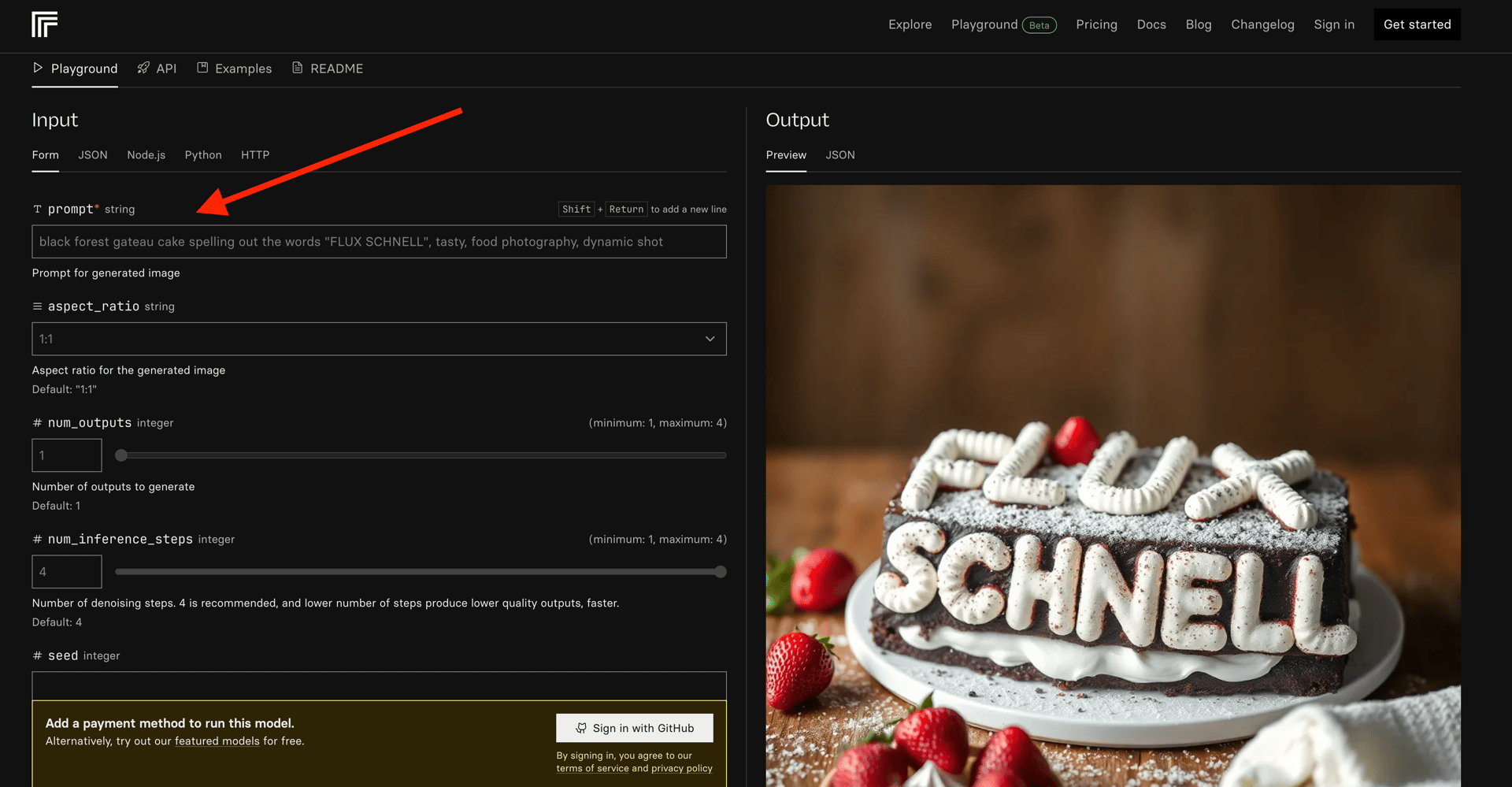
Task: Focus the seed input field
Action: (x=379, y=686)
